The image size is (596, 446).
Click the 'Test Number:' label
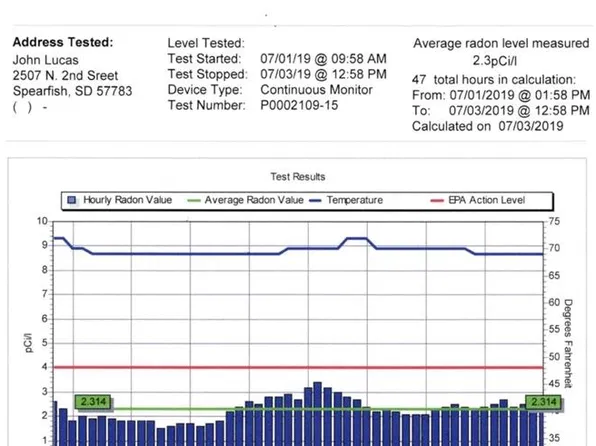pyautogui.click(x=206, y=105)
